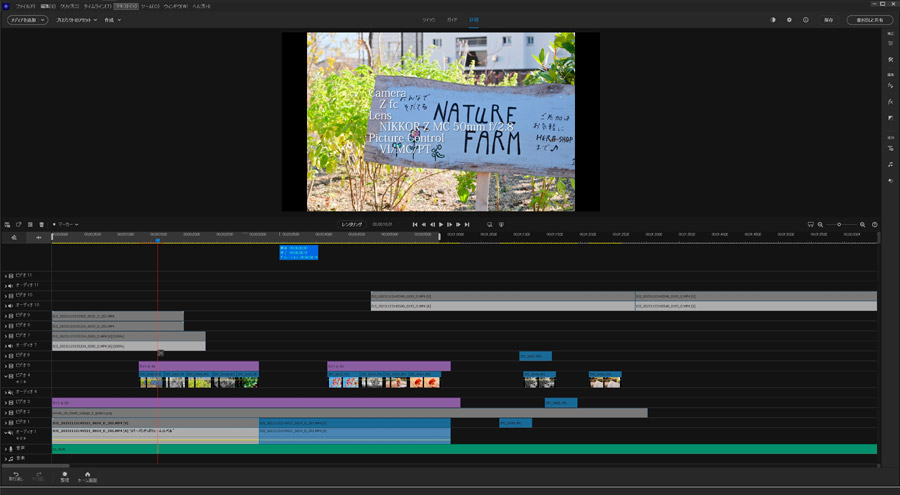The width and height of the screenshot is (900, 495).
Task: Click the safe margins icon next to monitor icon
Action: (x=501, y=225)
